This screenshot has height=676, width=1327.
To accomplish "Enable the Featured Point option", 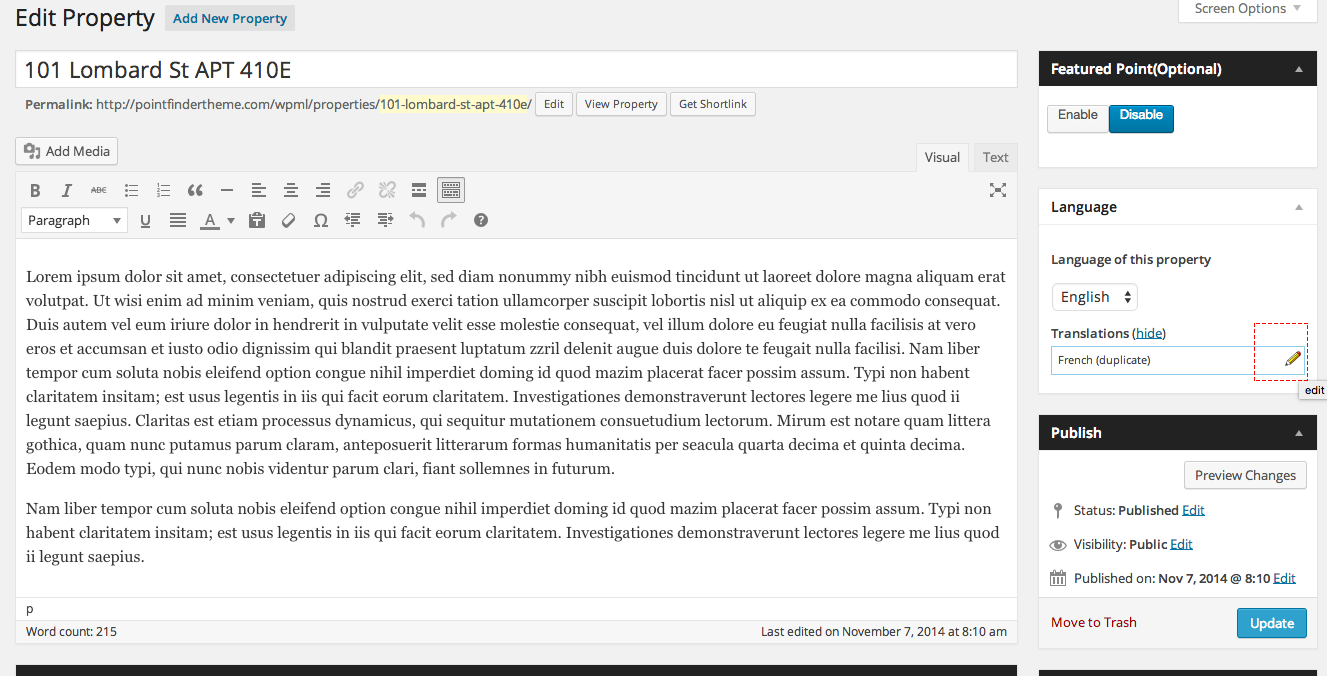I will [1077, 116].
